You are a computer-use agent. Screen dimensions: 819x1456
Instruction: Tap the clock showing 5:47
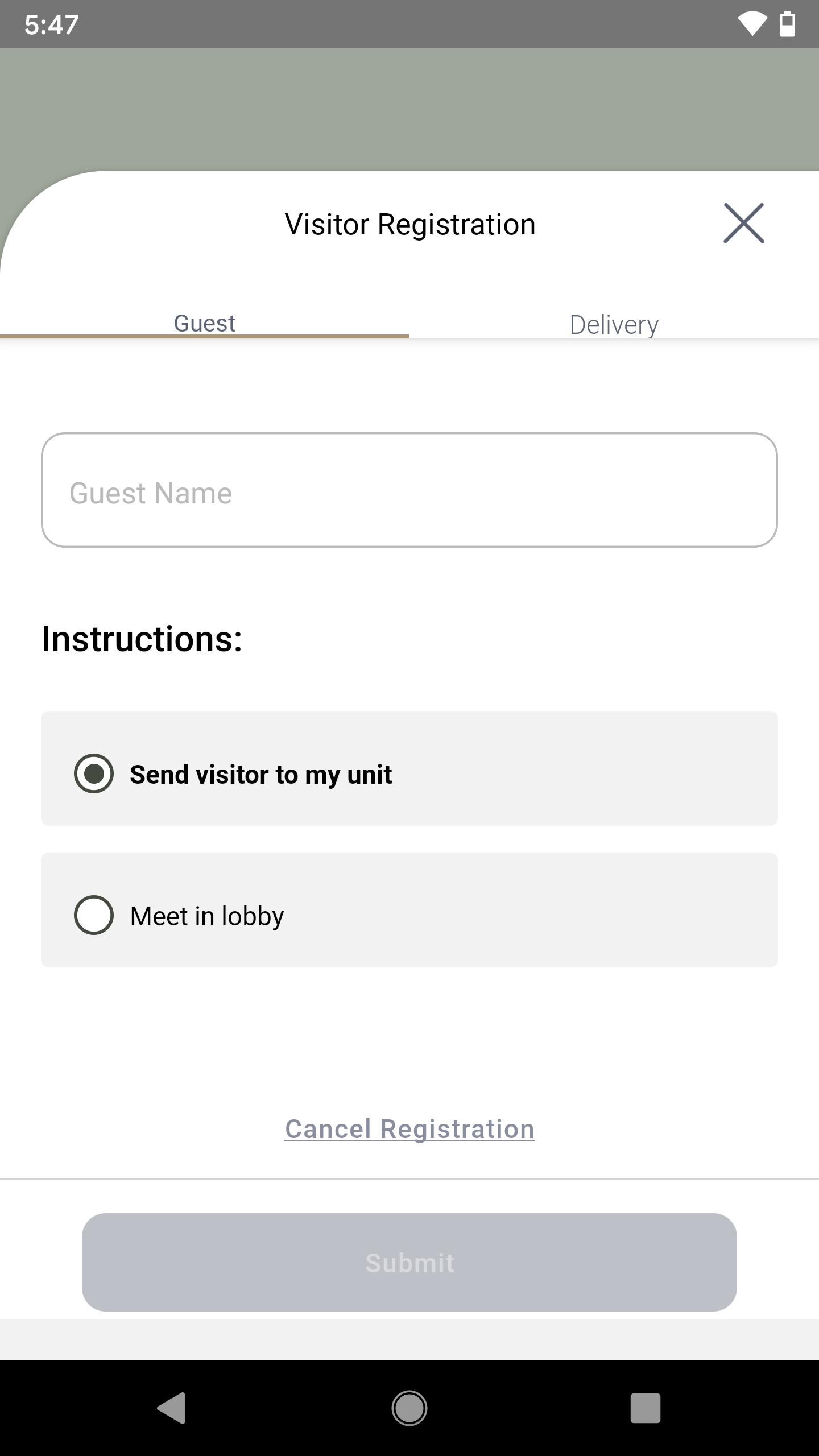point(51,25)
